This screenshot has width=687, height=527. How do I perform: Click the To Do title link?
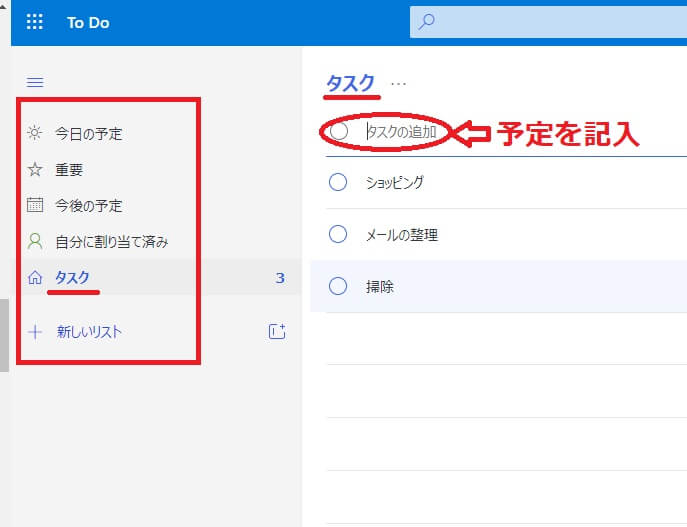pos(88,22)
